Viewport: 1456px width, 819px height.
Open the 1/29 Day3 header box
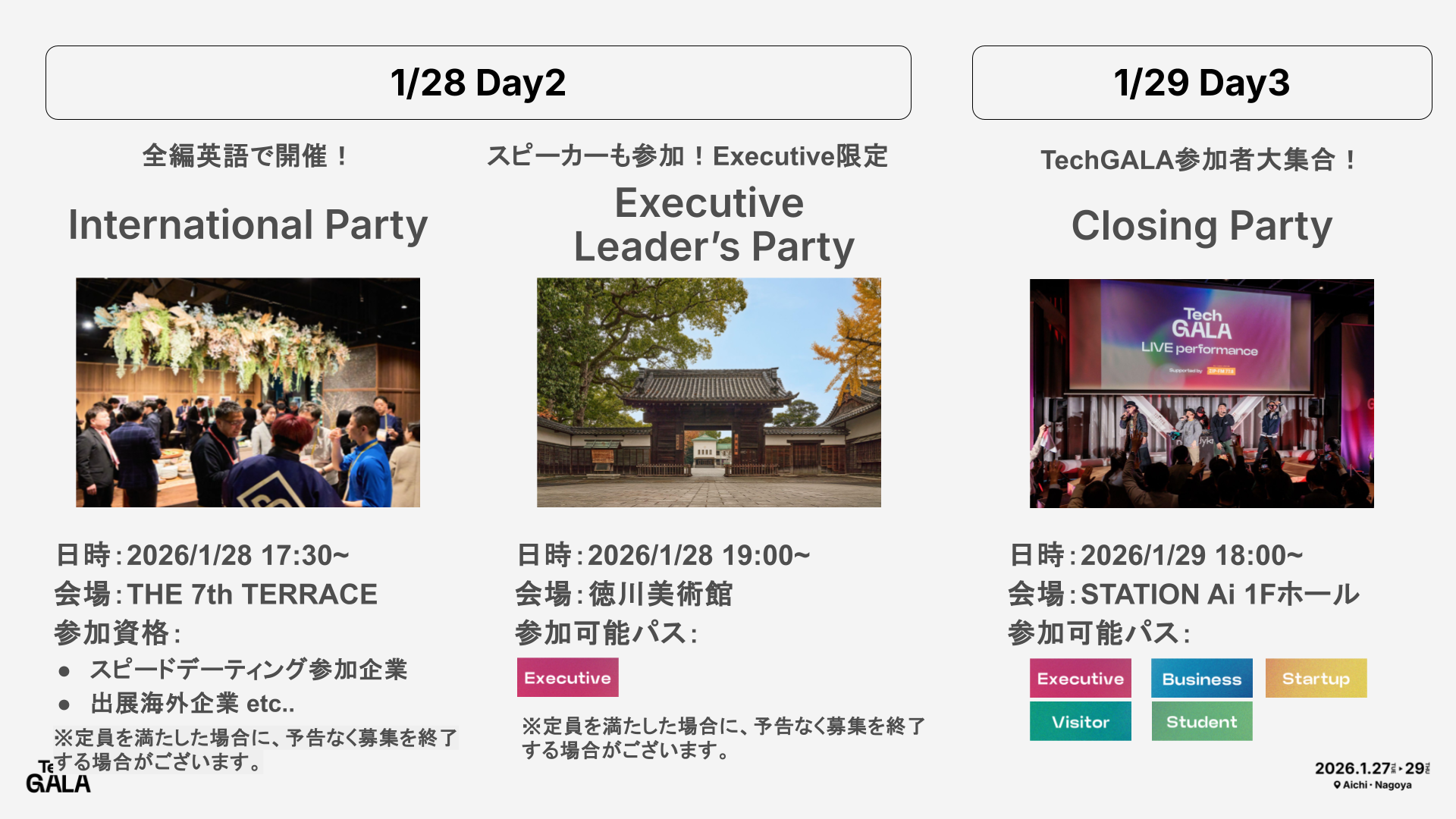1201,83
